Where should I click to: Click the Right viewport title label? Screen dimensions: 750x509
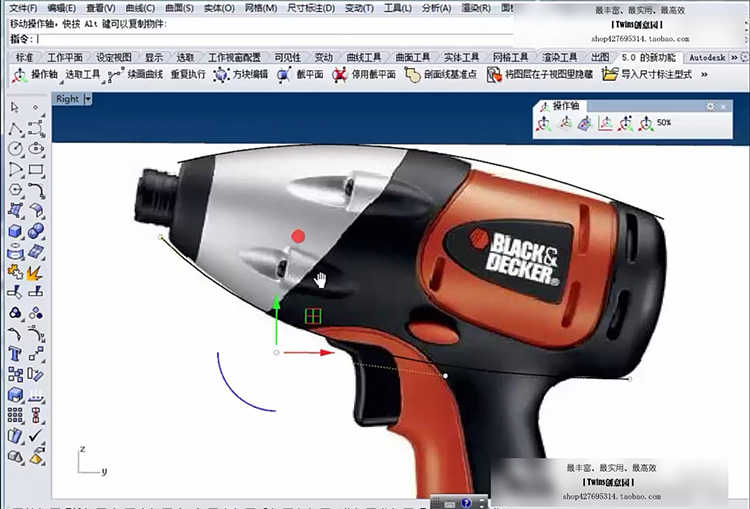(x=67, y=99)
